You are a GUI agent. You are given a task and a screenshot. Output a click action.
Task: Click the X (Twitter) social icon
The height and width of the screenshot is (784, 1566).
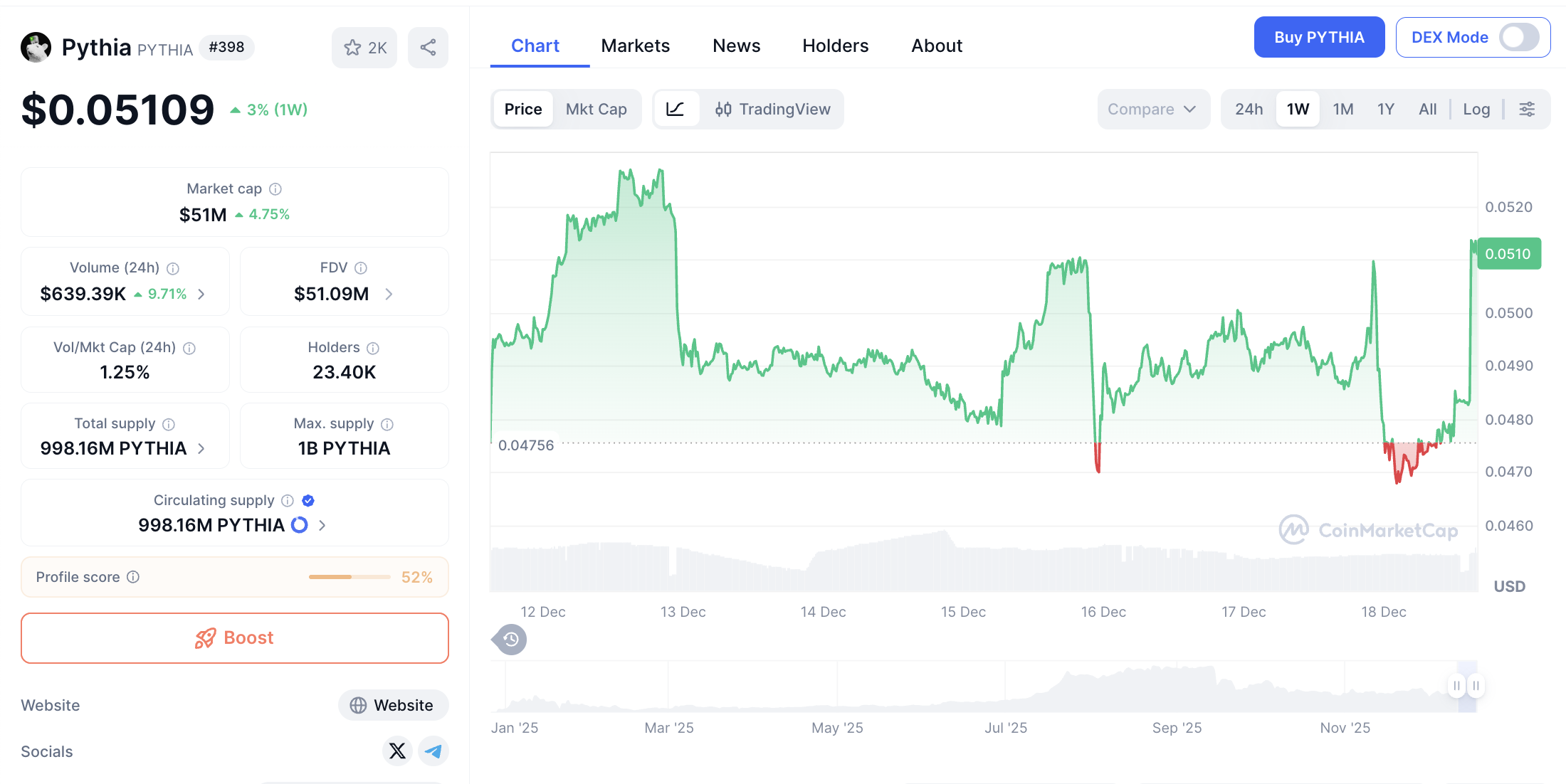[x=397, y=751]
